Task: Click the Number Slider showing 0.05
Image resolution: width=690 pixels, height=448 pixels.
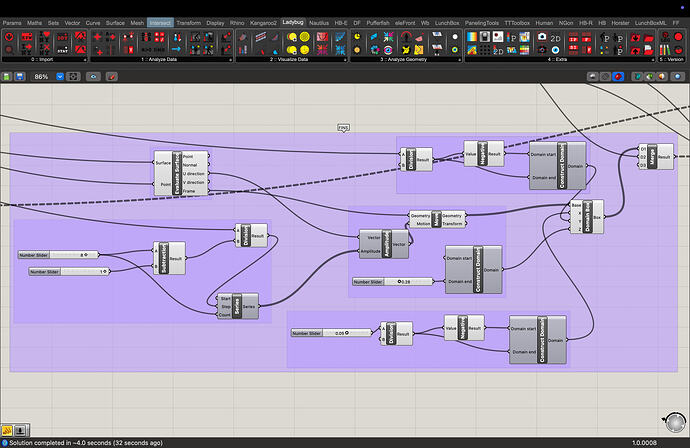Action: pos(331,333)
